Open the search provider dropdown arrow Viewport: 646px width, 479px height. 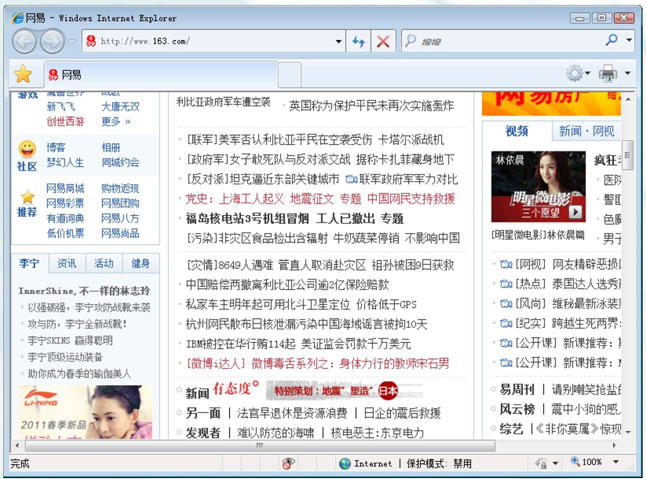pos(629,40)
